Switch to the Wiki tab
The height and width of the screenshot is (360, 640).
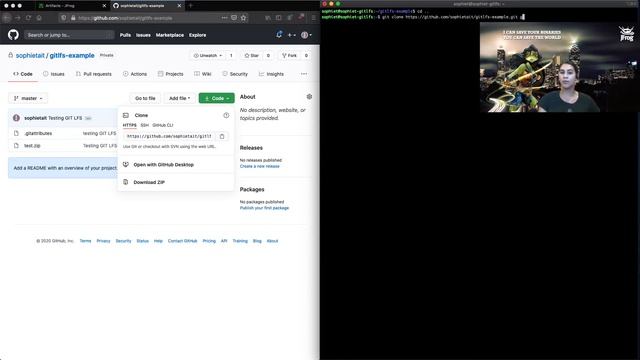pos(203,74)
